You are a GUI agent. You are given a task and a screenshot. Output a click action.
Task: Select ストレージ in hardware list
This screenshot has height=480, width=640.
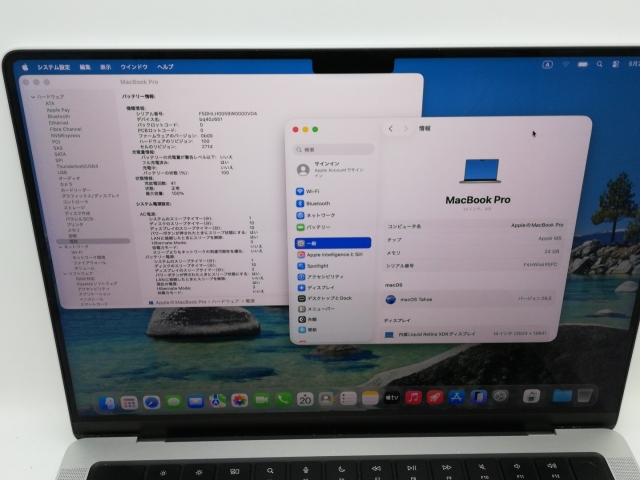74,208
